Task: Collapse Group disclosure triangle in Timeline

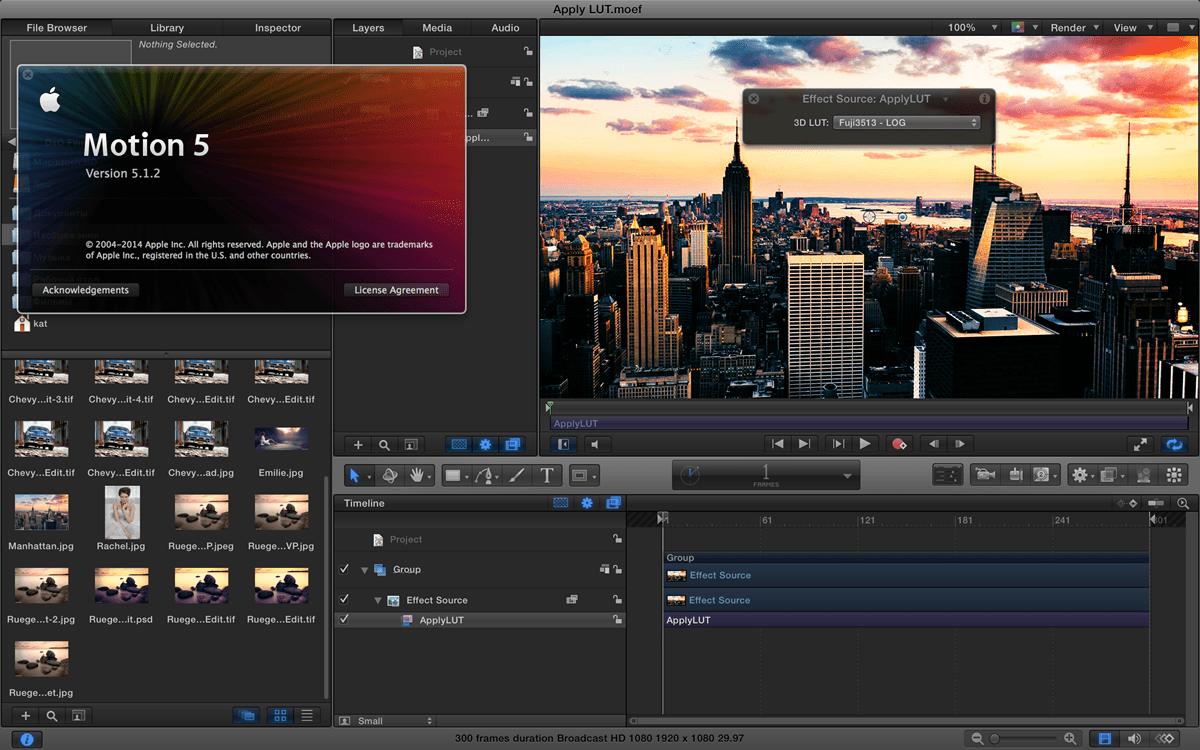Action: click(x=365, y=570)
